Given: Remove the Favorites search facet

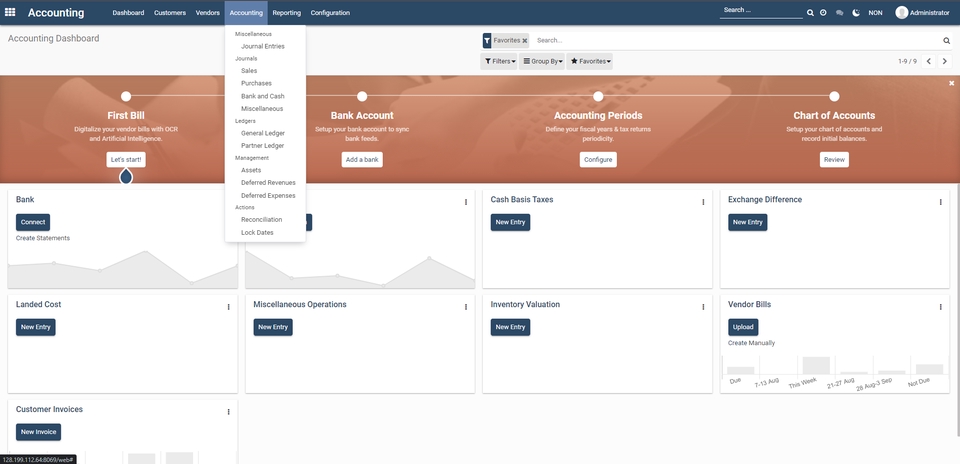Looking at the screenshot, I should pos(525,40).
